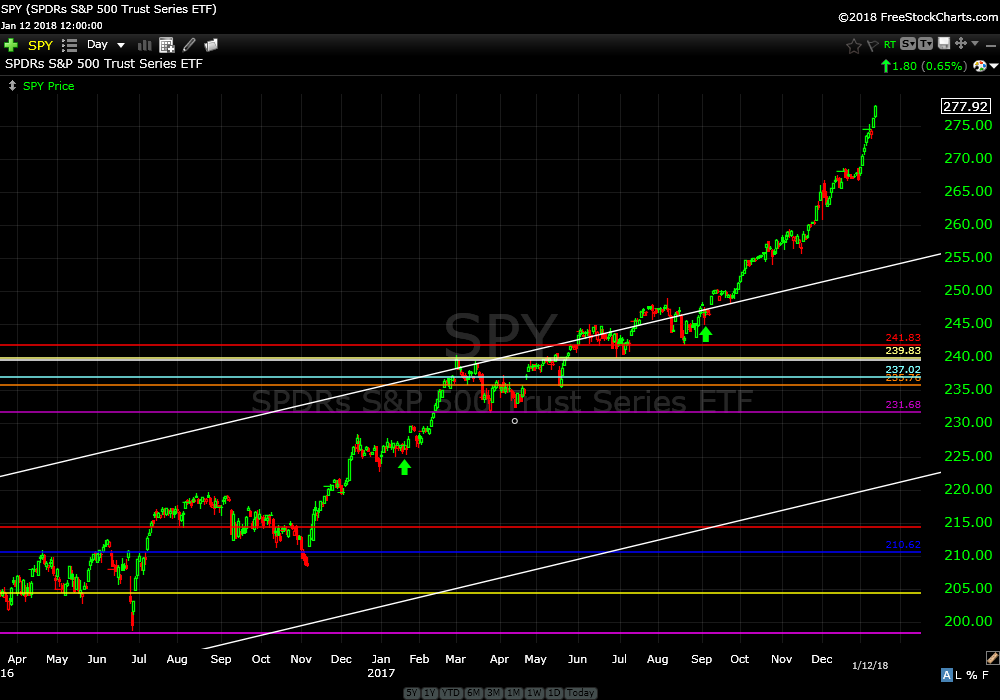
Task: Click the floppy disk save icon
Action: (x=944, y=44)
